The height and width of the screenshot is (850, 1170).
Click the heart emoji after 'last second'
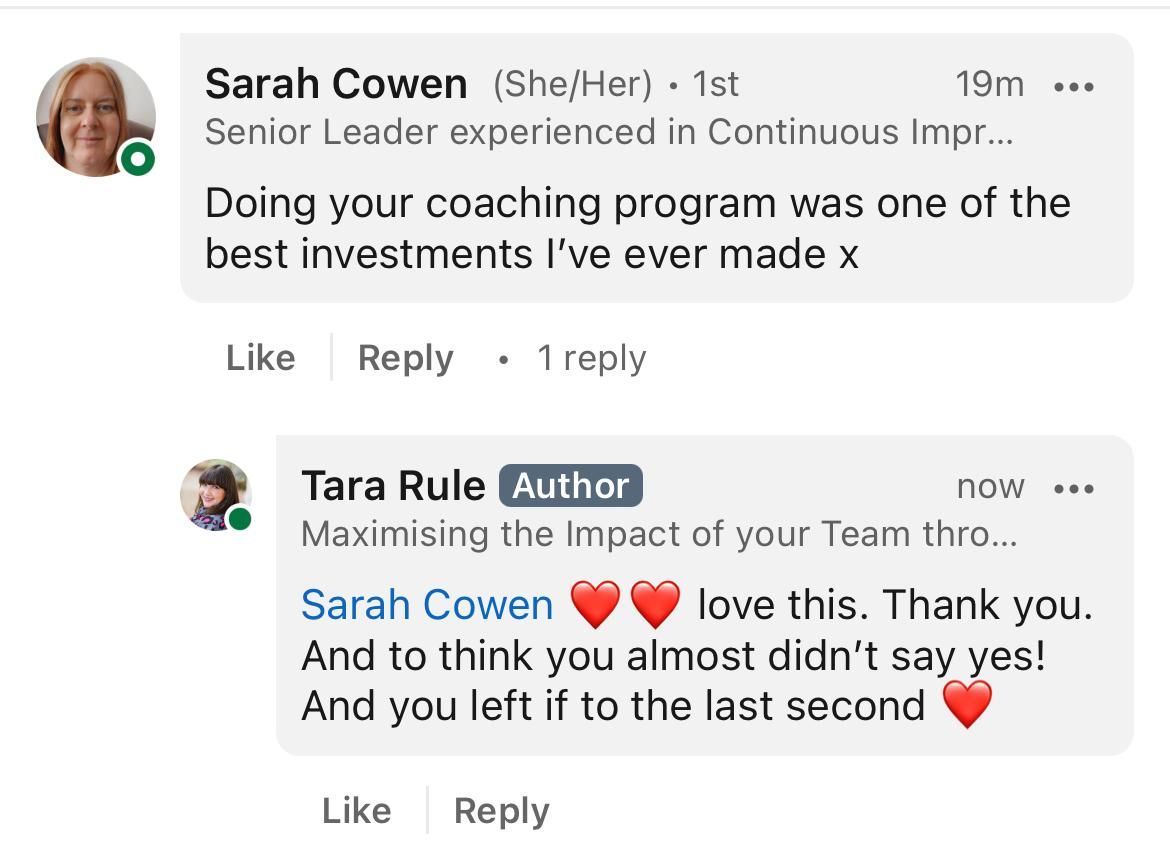(967, 705)
